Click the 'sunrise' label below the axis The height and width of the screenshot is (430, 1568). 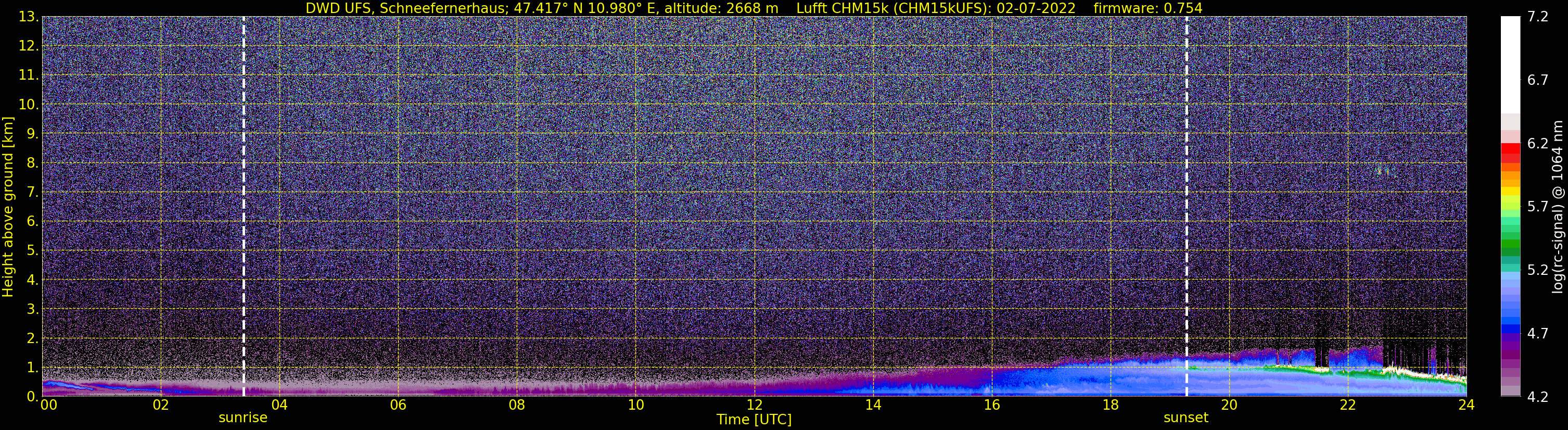coord(243,418)
